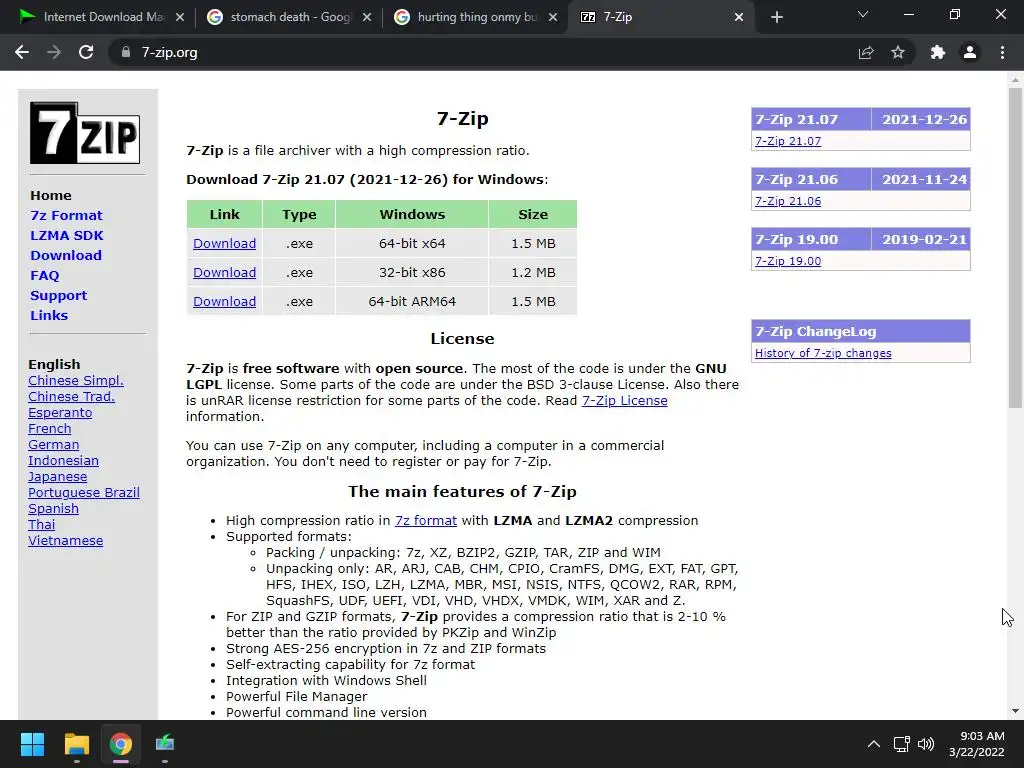Open the clock showing 9:03 AM
Screen dimensions: 1024x768
[976, 744]
